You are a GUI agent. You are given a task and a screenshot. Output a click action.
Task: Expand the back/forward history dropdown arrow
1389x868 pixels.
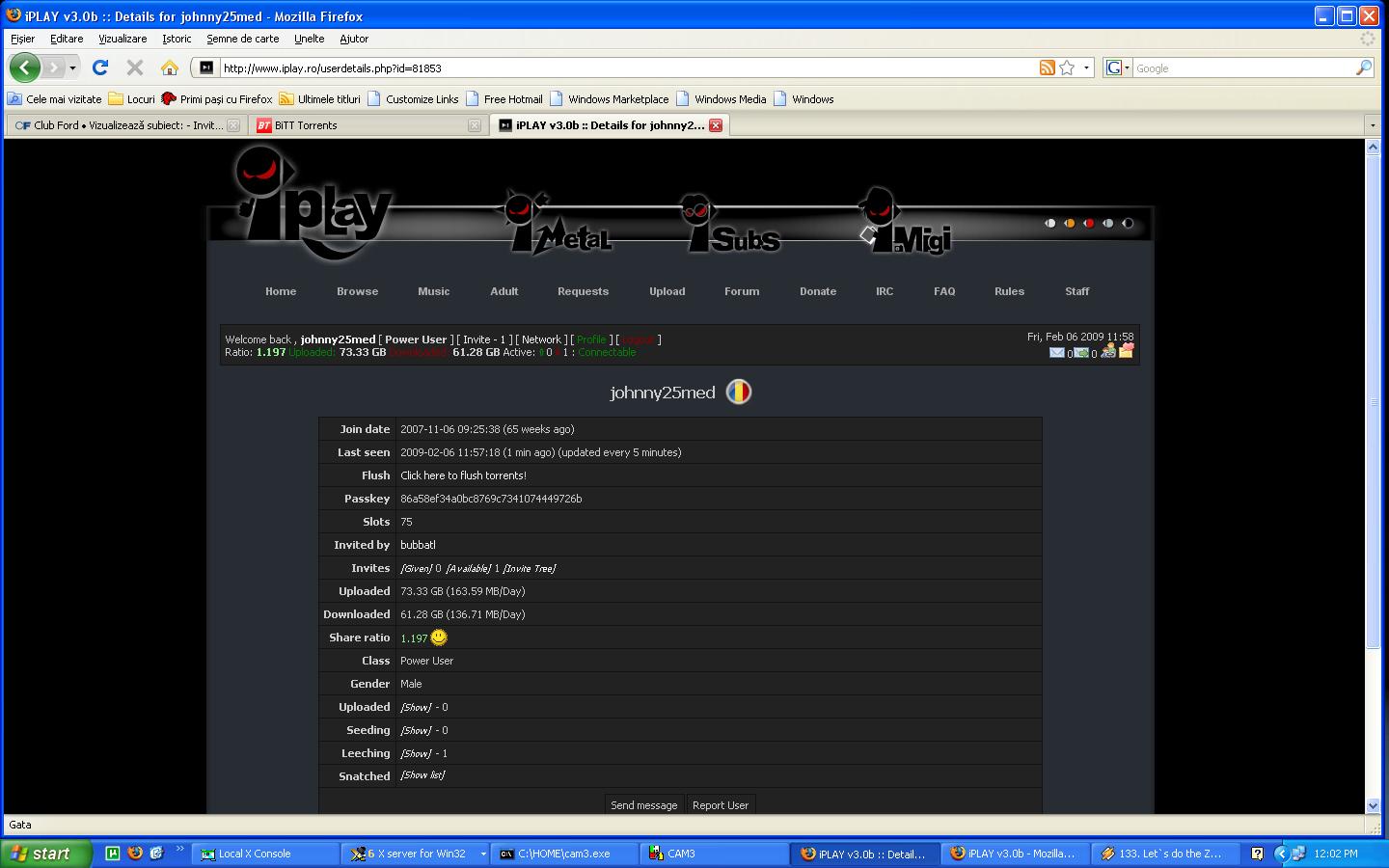coord(72,68)
